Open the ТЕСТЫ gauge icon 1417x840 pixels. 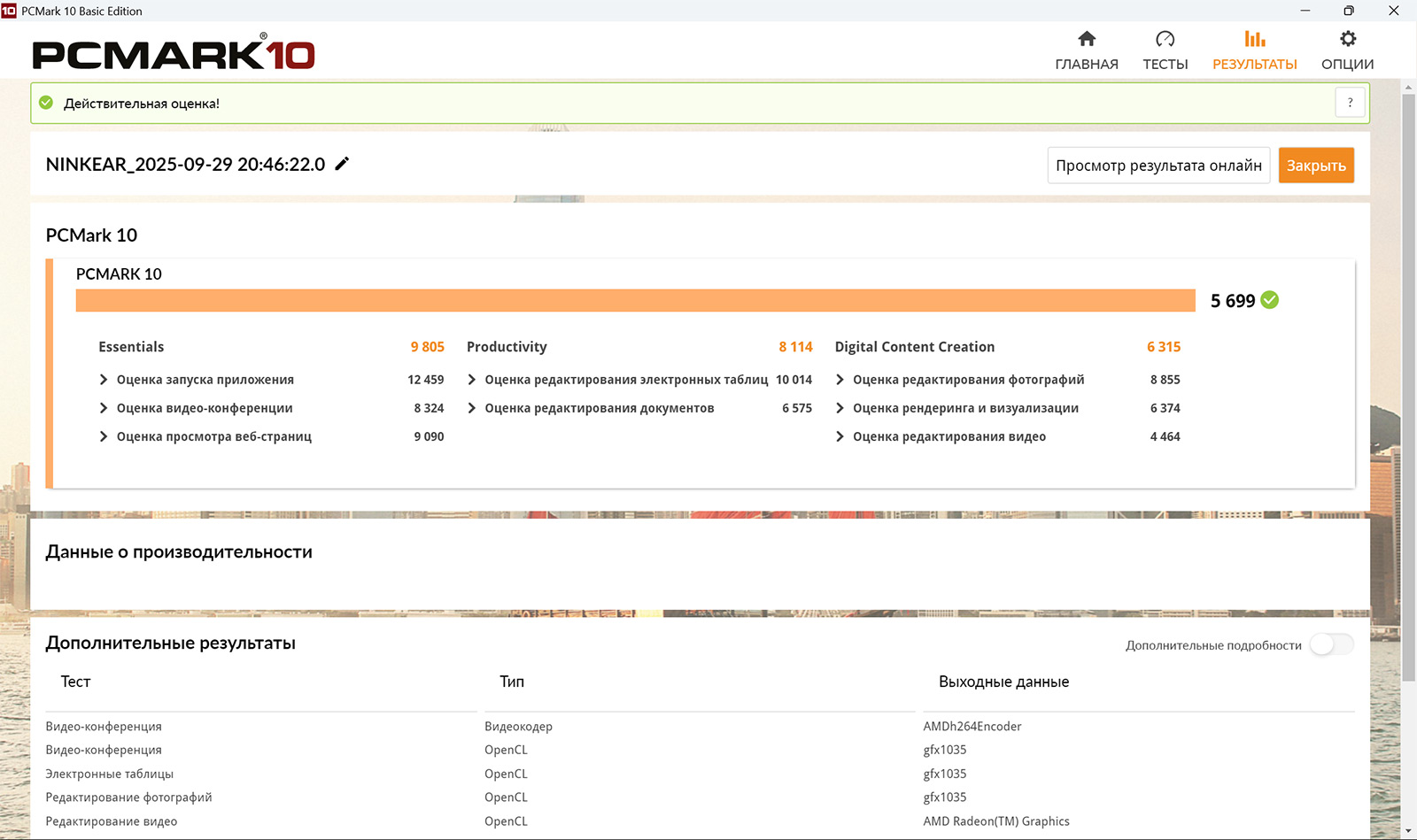tap(1165, 39)
